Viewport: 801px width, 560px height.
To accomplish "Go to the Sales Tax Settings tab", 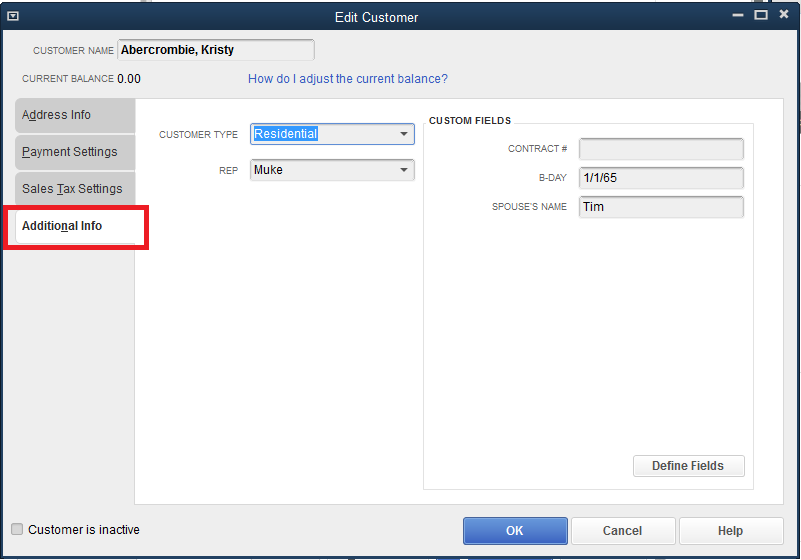I will 75,189.
